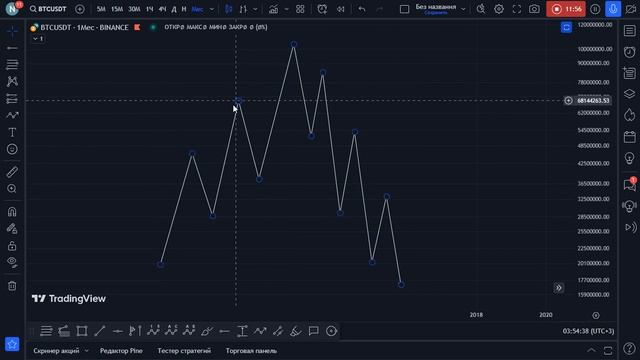
Task: Expand the indicators favorites dropdown
Action: pos(287,9)
